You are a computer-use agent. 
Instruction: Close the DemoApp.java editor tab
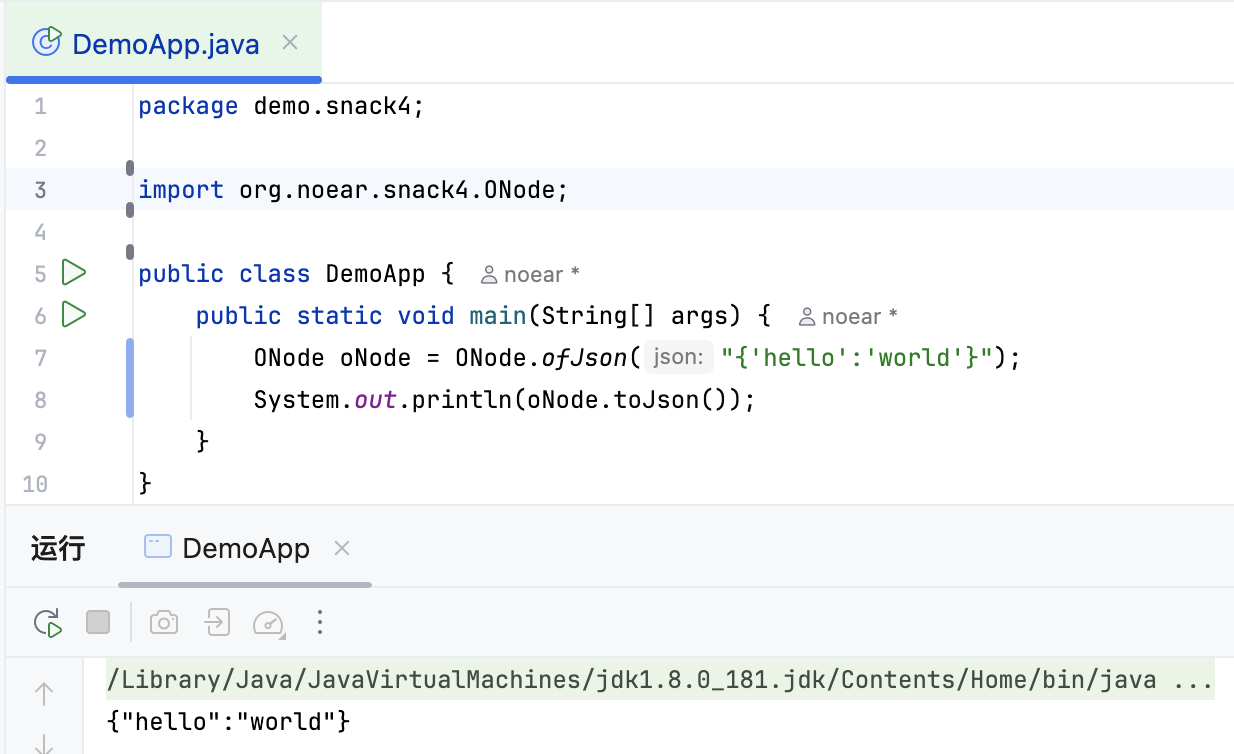290,43
